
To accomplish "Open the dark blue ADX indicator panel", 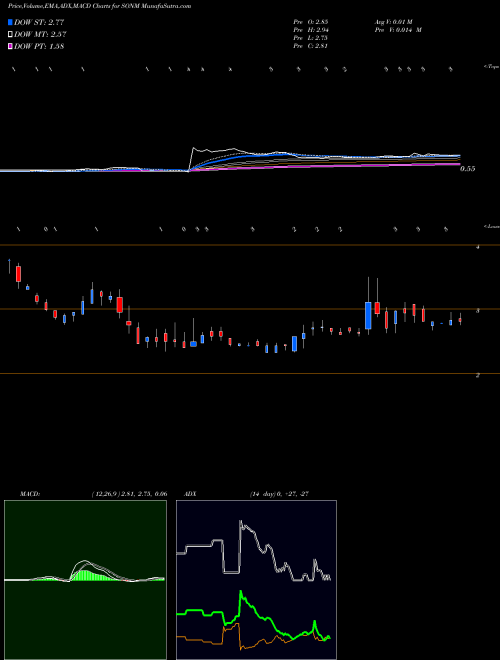I will pyautogui.click(x=256, y=580).
